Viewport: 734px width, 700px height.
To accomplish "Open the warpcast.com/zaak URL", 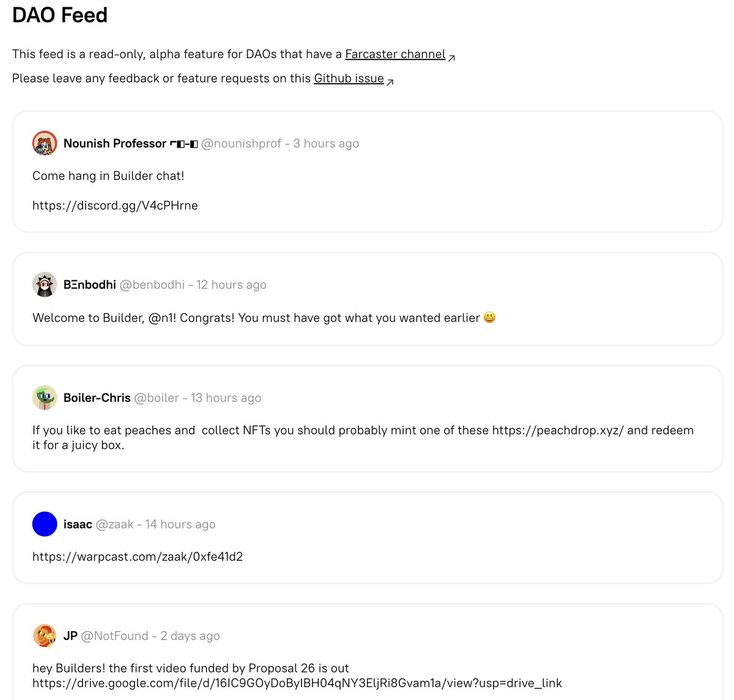I will (x=138, y=557).
